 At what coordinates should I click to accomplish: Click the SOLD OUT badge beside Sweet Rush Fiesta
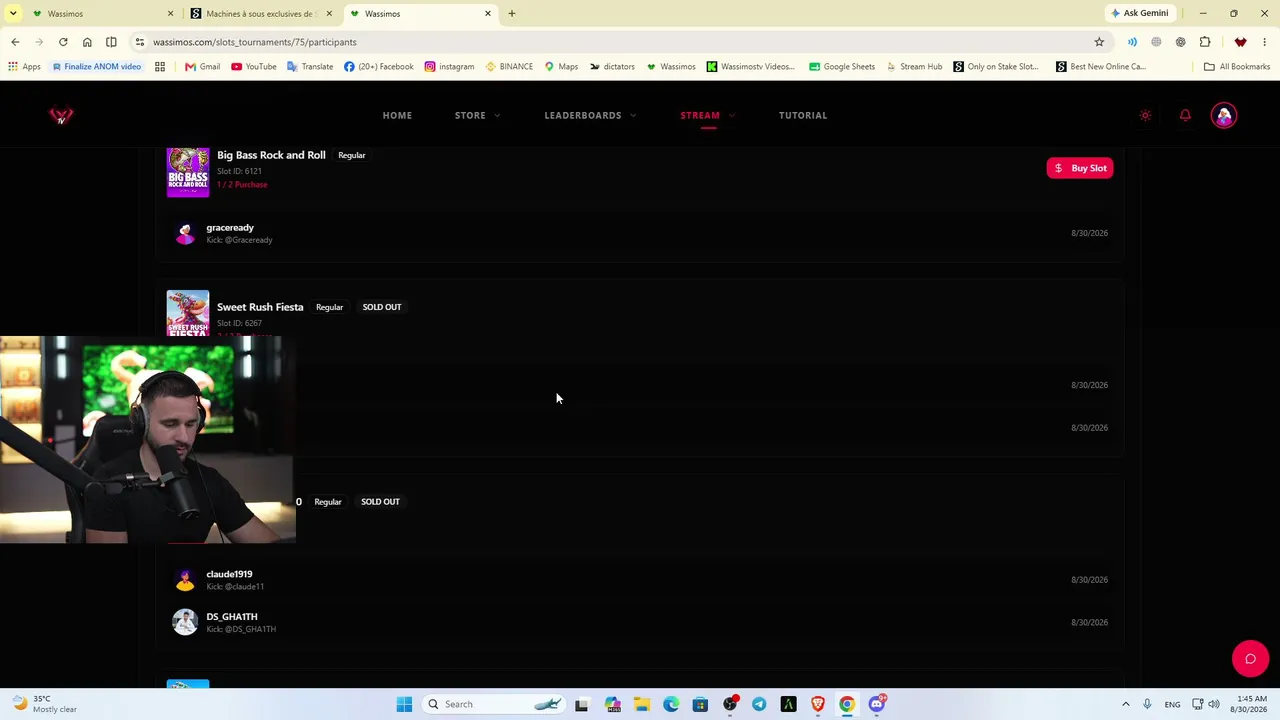click(382, 307)
